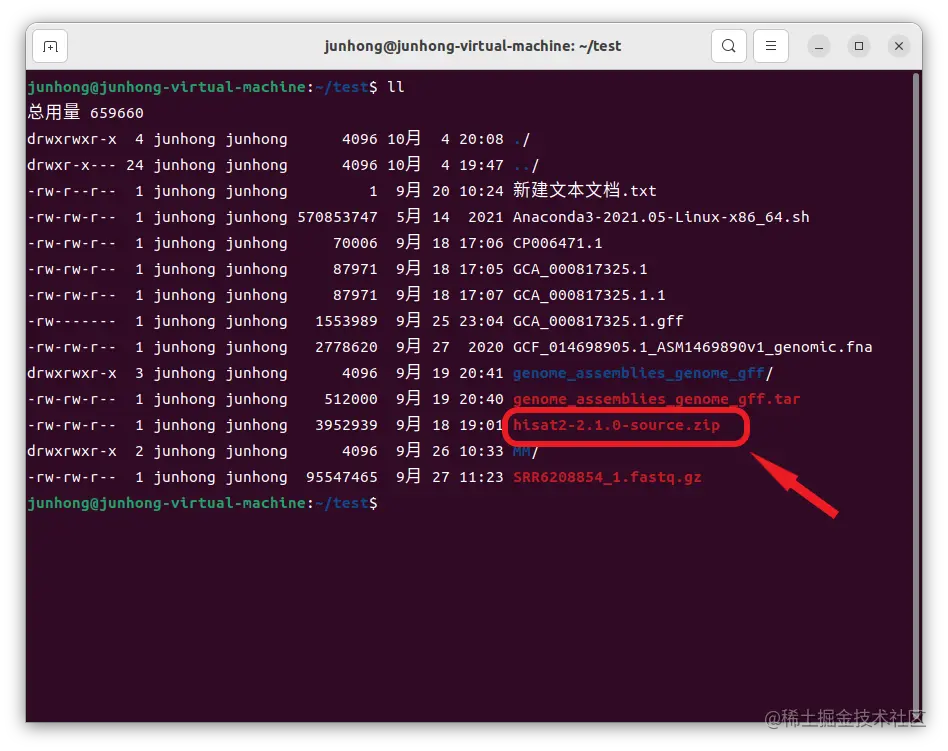948x751 pixels.
Task: Click the file name CP006471.1
Action: (557, 243)
